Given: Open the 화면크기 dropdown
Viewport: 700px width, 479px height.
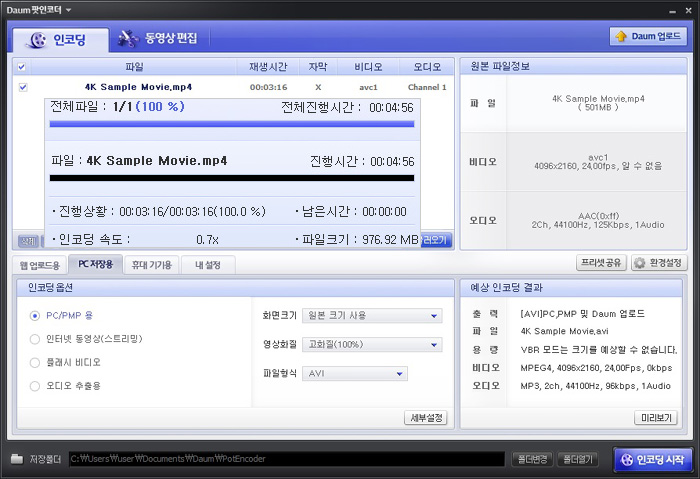Looking at the screenshot, I should click(x=372, y=316).
